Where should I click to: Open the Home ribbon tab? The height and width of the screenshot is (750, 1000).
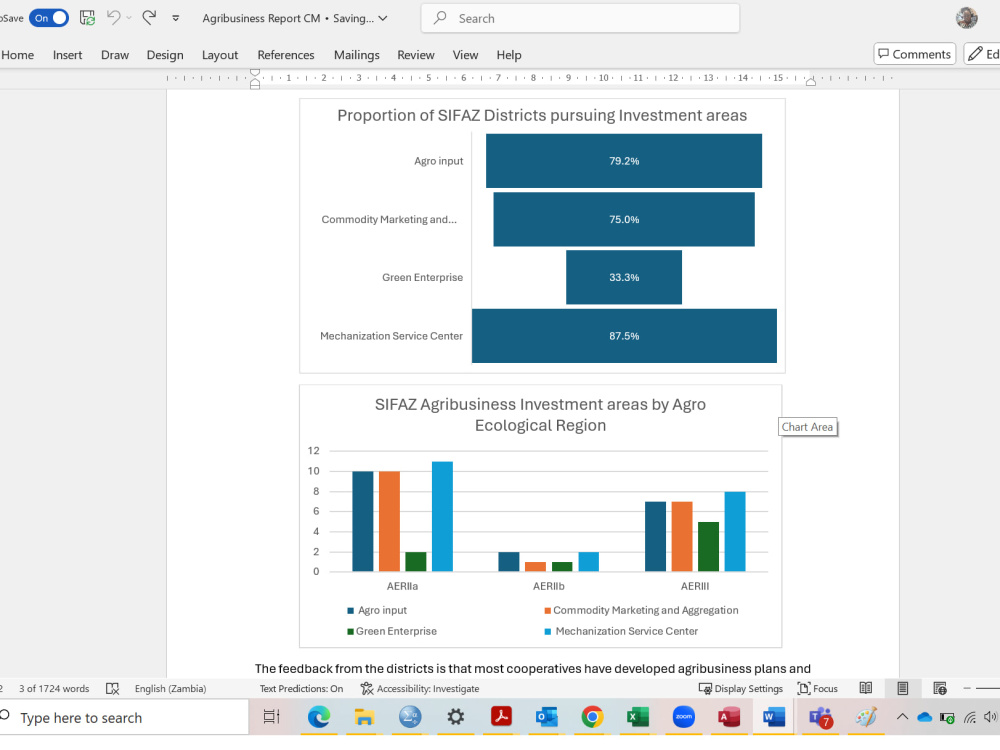pyautogui.click(x=18, y=55)
